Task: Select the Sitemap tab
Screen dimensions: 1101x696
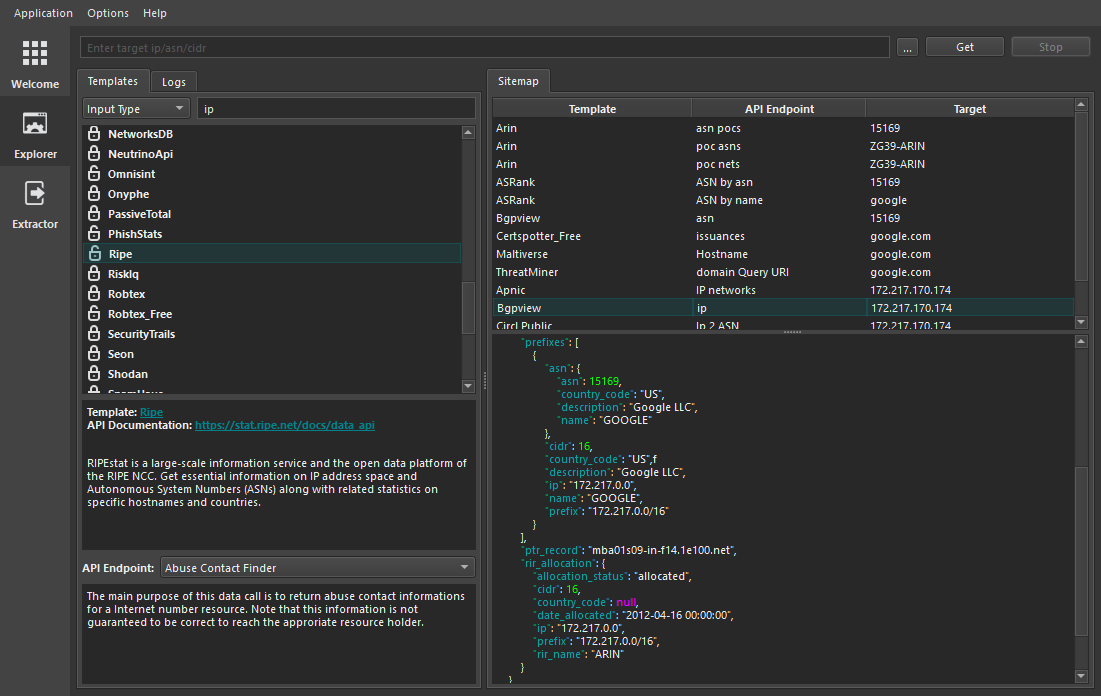Action: (518, 81)
